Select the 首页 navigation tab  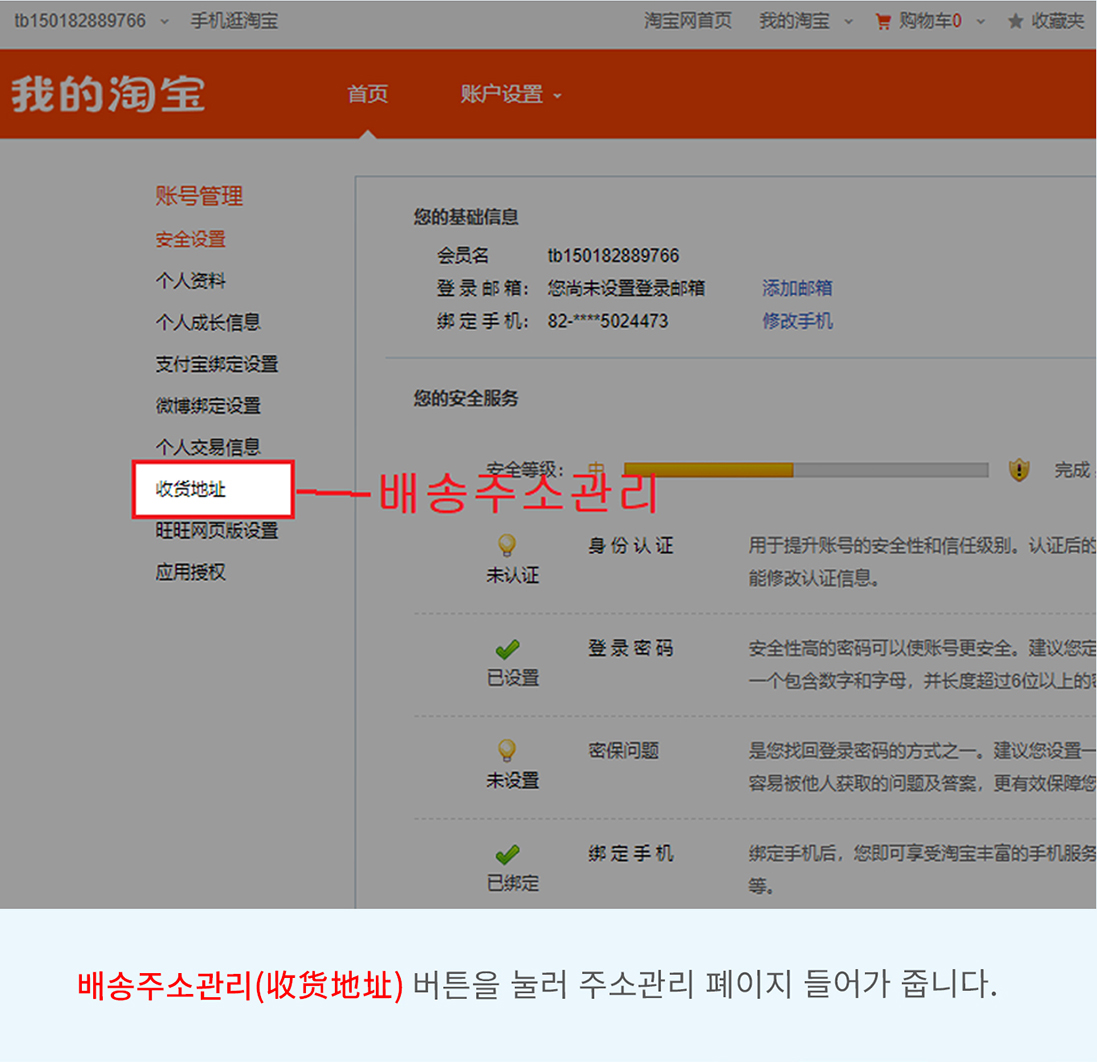tap(368, 94)
